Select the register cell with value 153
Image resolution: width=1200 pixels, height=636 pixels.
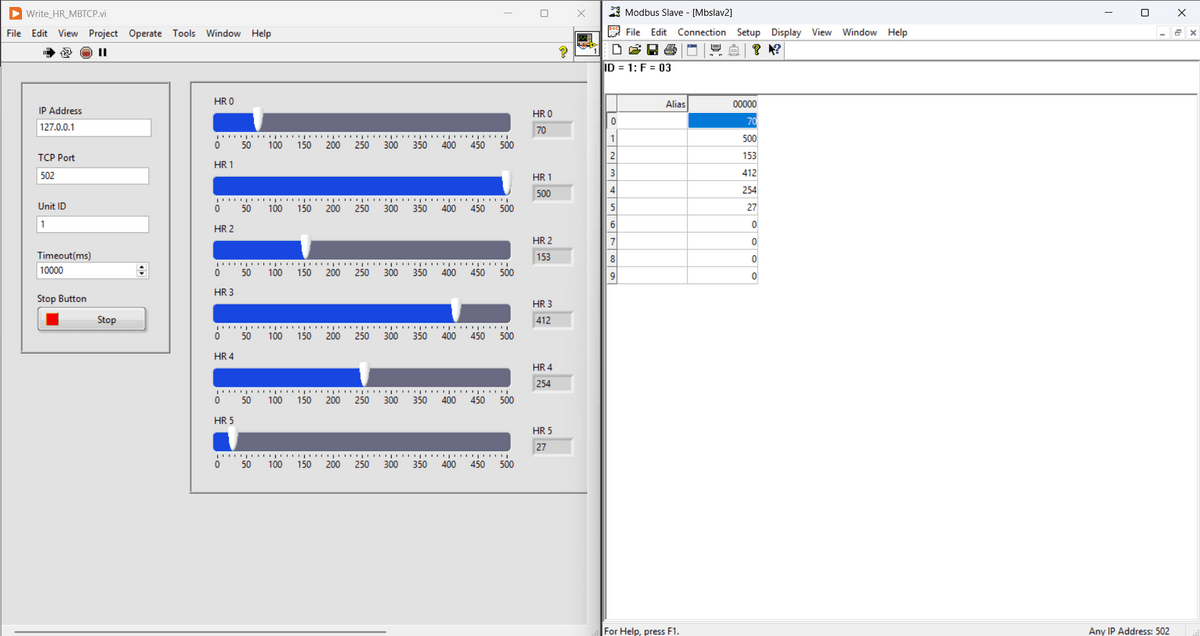(x=723, y=155)
